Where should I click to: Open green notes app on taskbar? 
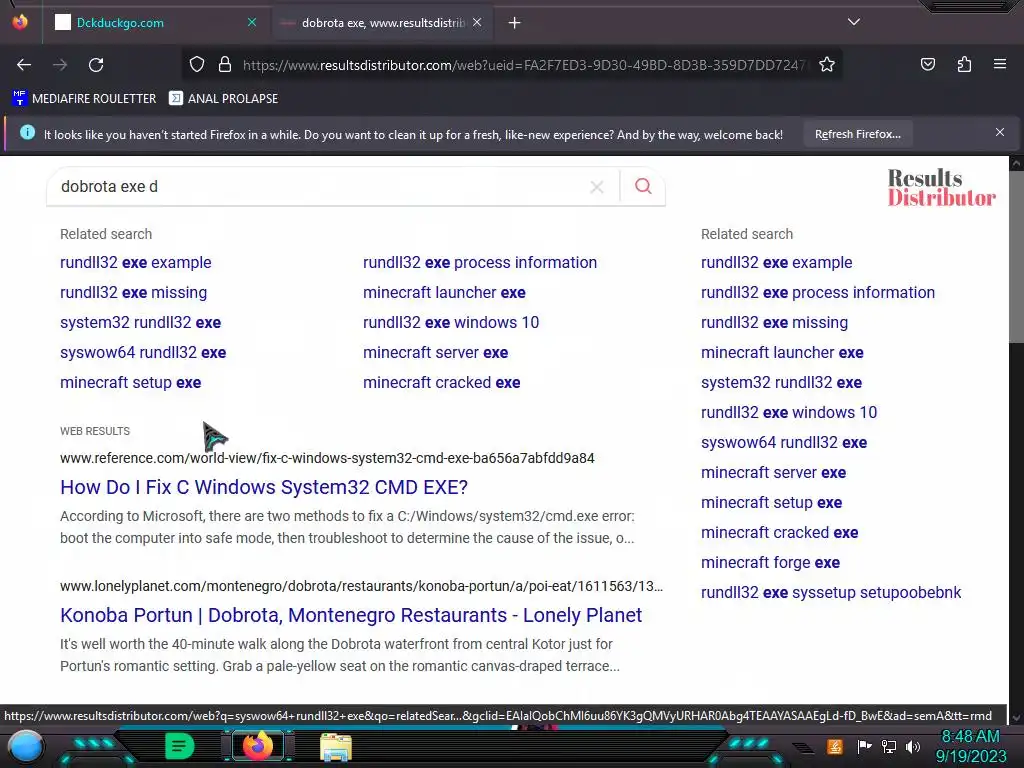click(x=179, y=746)
